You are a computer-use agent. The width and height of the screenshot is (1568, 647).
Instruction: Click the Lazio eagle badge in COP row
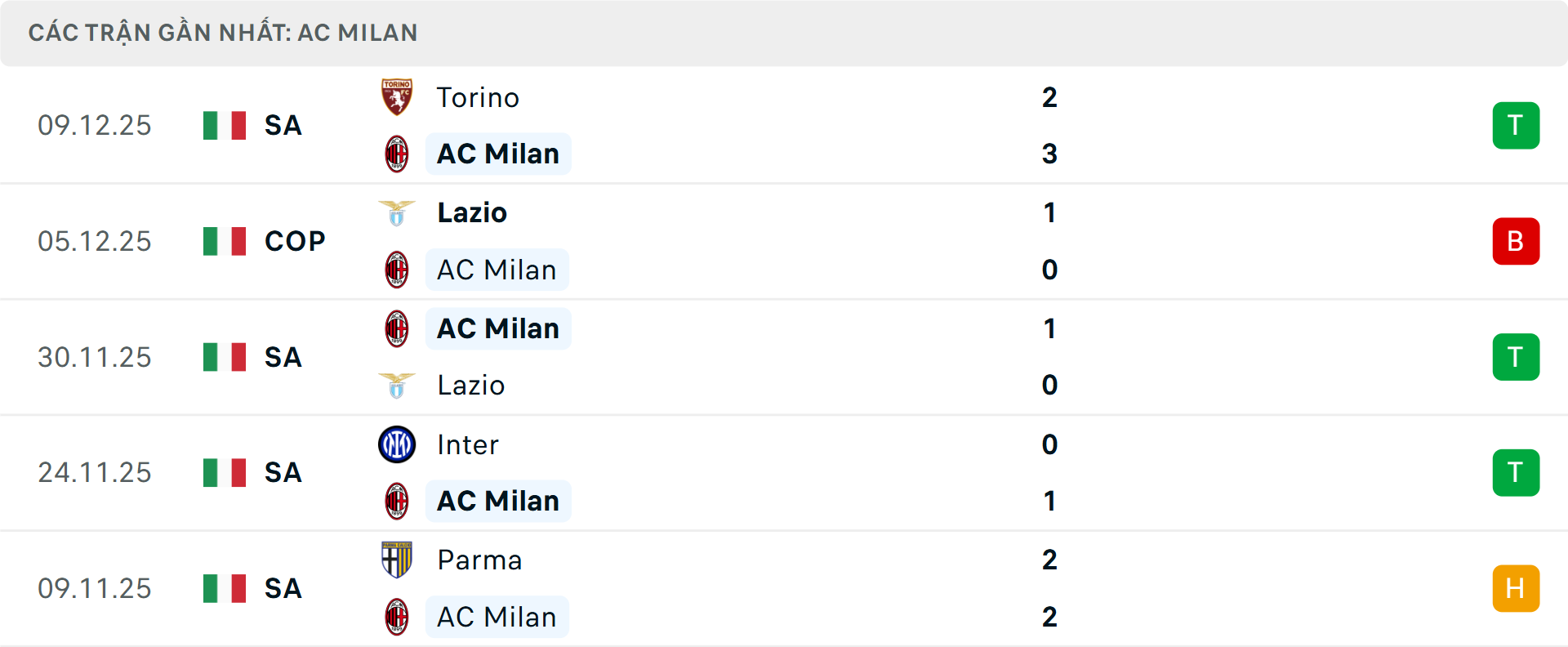(x=397, y=212)
